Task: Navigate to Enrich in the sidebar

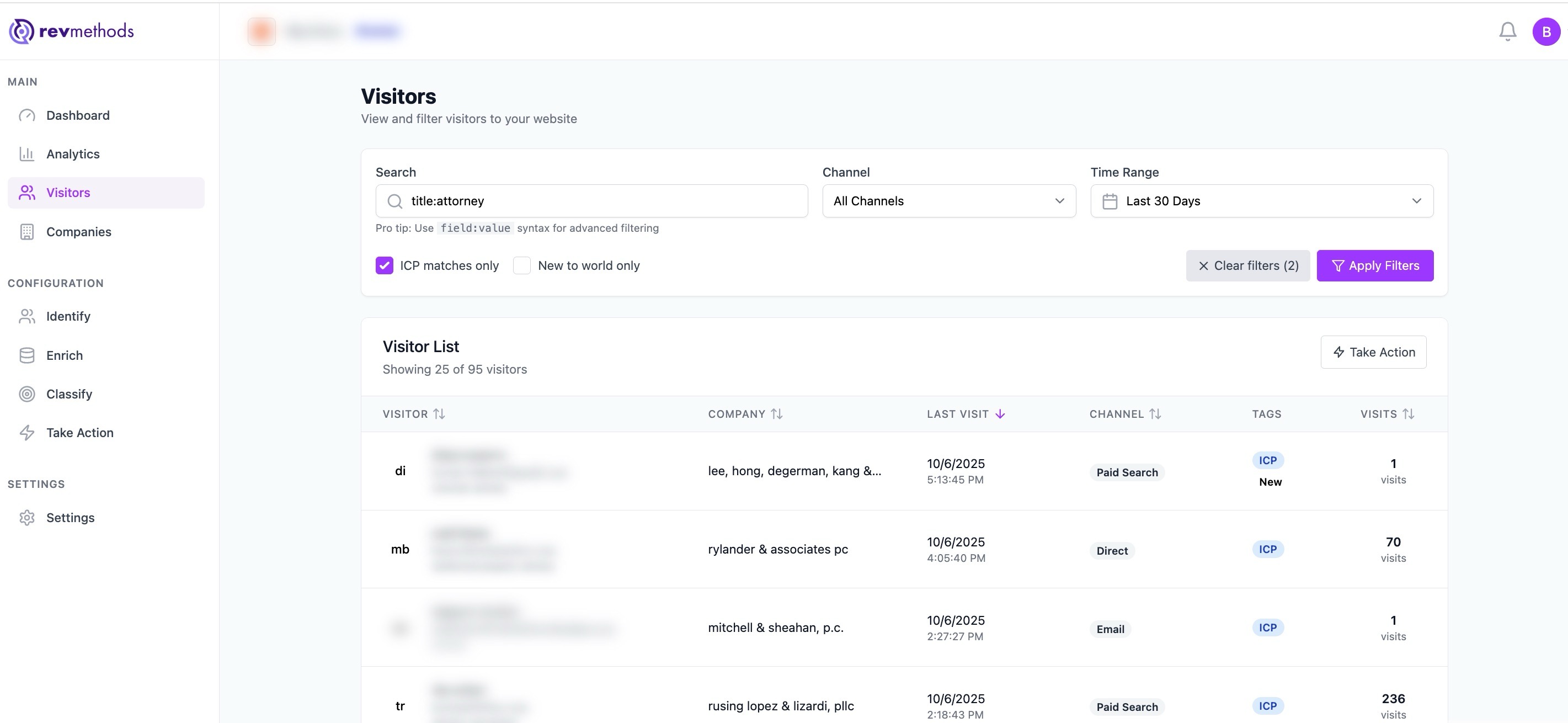Action: coord(65,356)
